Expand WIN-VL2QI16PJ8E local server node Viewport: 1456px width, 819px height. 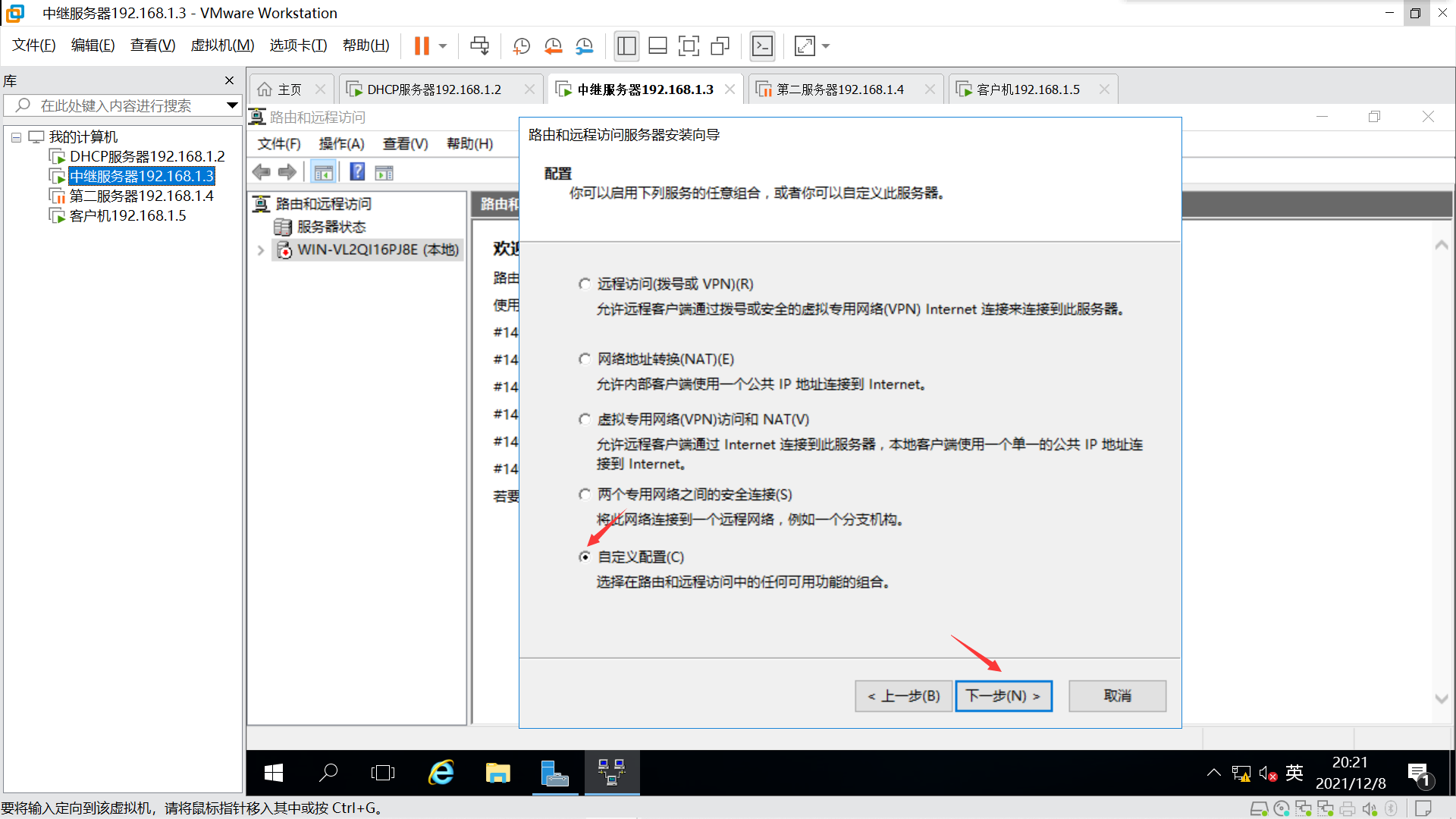click(261, 250)
